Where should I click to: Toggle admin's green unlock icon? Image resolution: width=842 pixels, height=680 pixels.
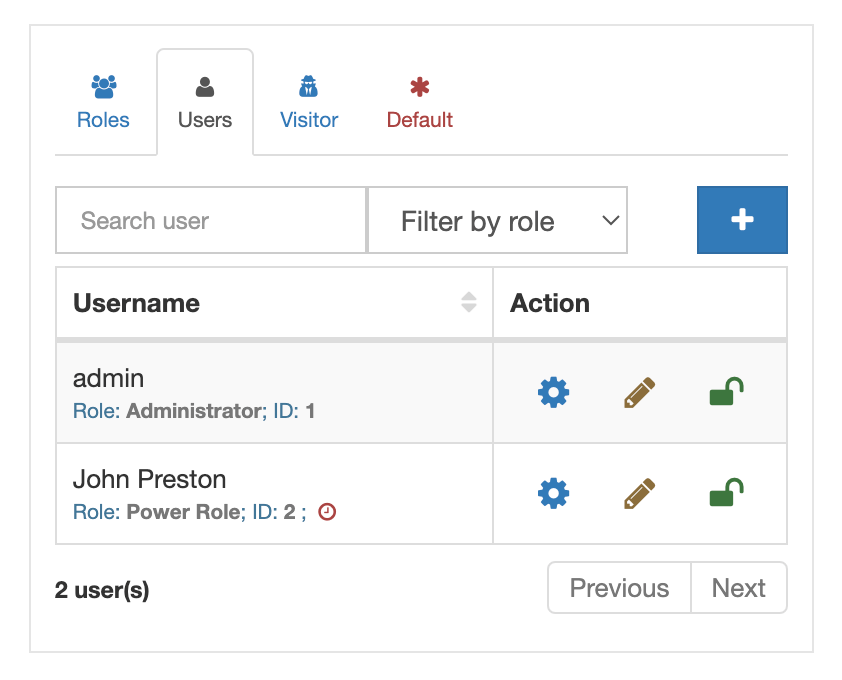[726, 392]
